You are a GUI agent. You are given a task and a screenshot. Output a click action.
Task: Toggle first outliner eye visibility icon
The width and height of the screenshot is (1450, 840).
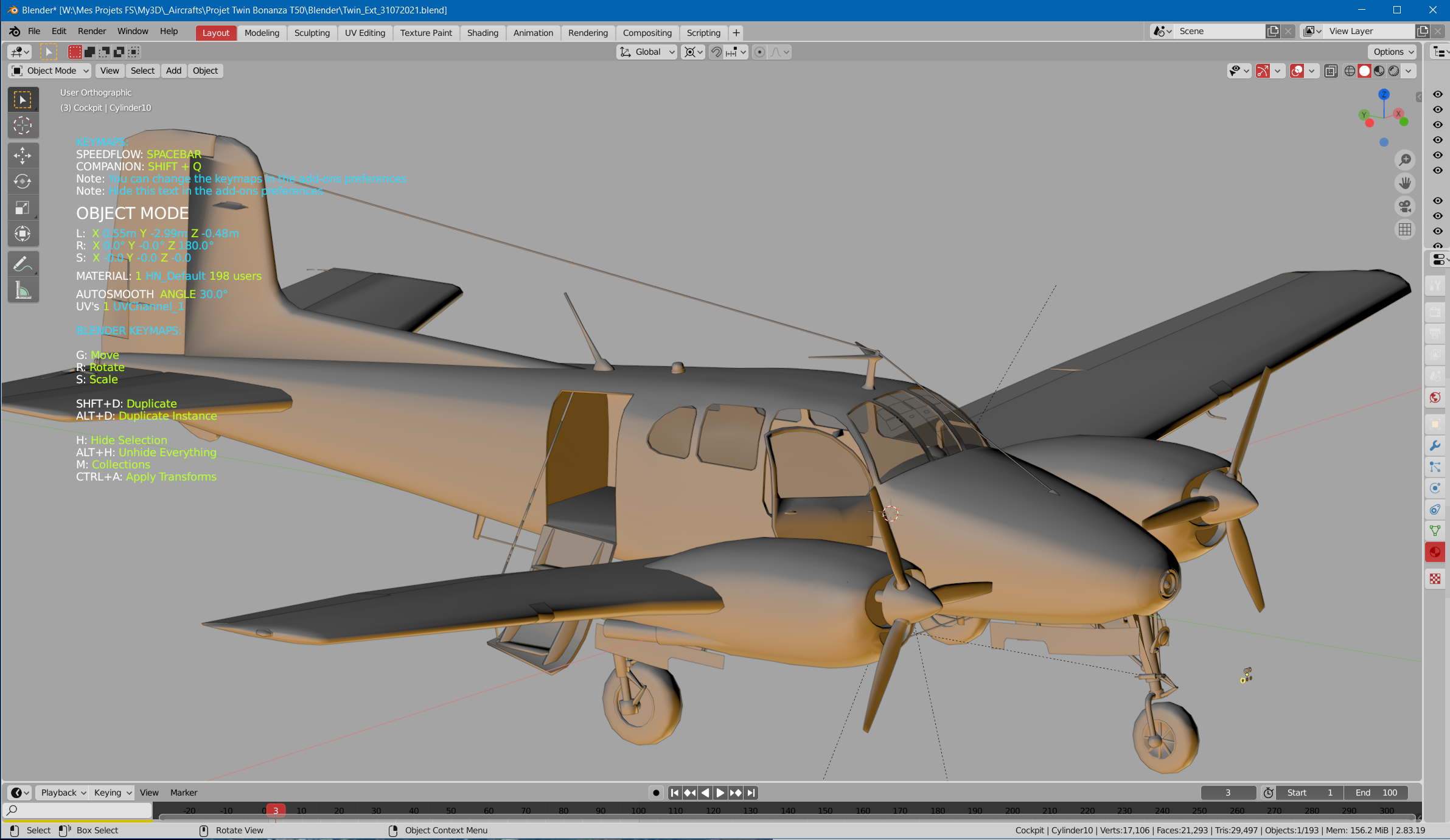(x=1438, y=94)
